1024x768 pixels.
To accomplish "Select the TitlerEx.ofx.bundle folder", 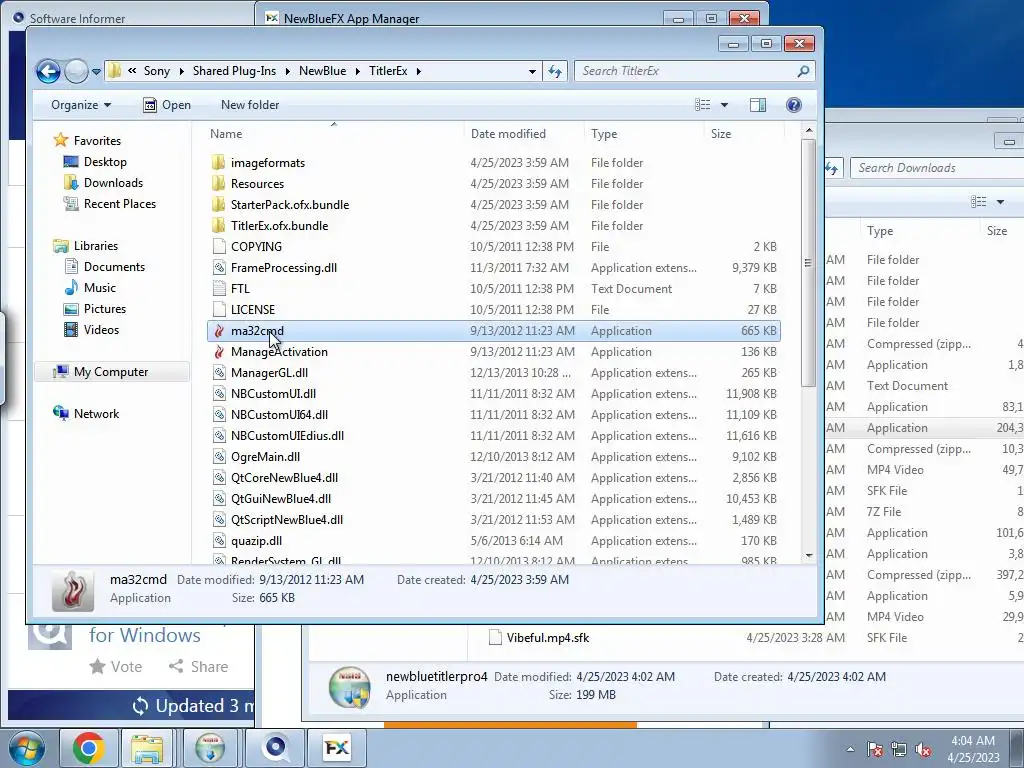I will click(x=280, y=225).
